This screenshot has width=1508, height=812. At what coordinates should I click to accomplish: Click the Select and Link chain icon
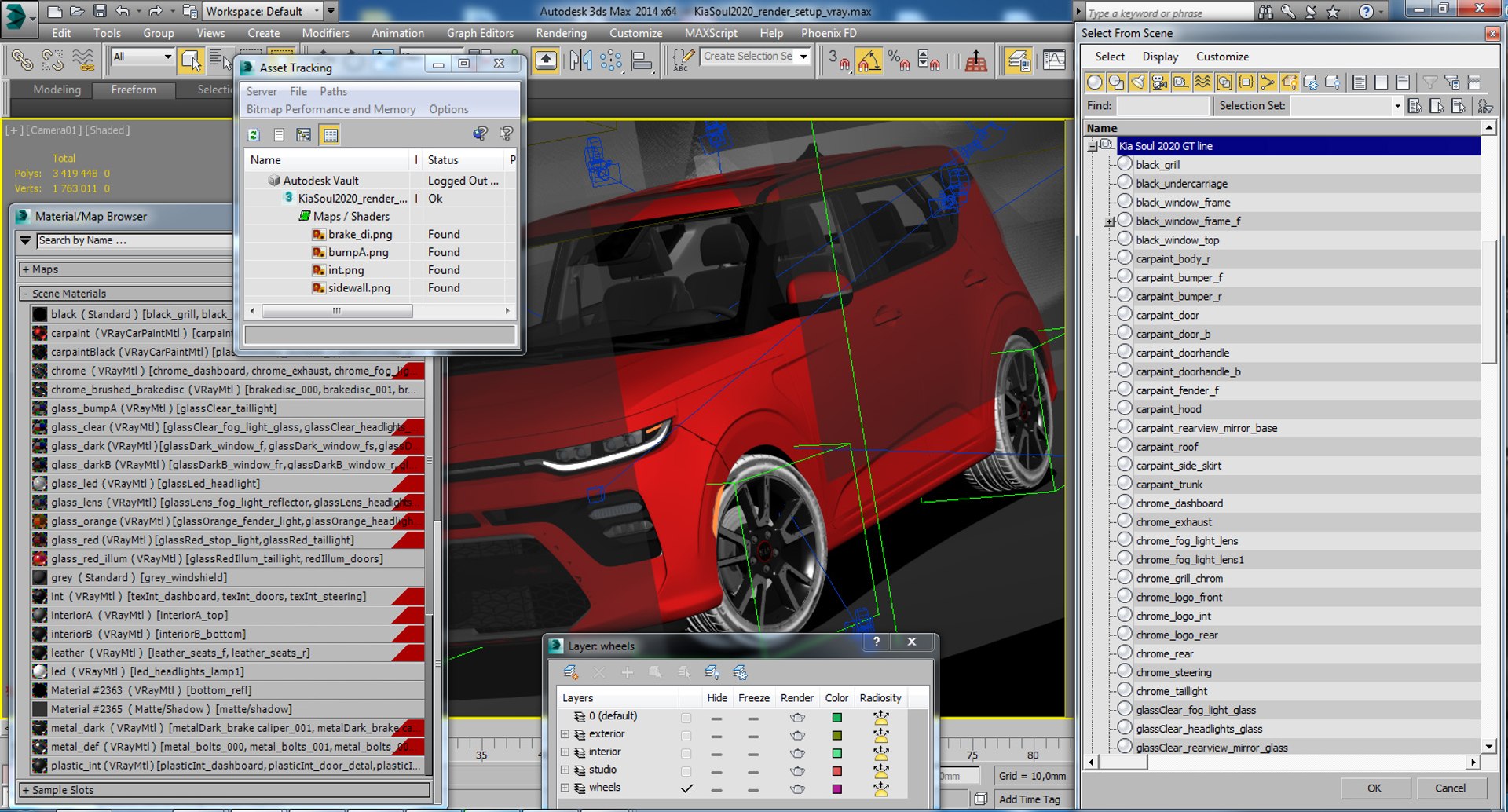[x=23, y=60]
